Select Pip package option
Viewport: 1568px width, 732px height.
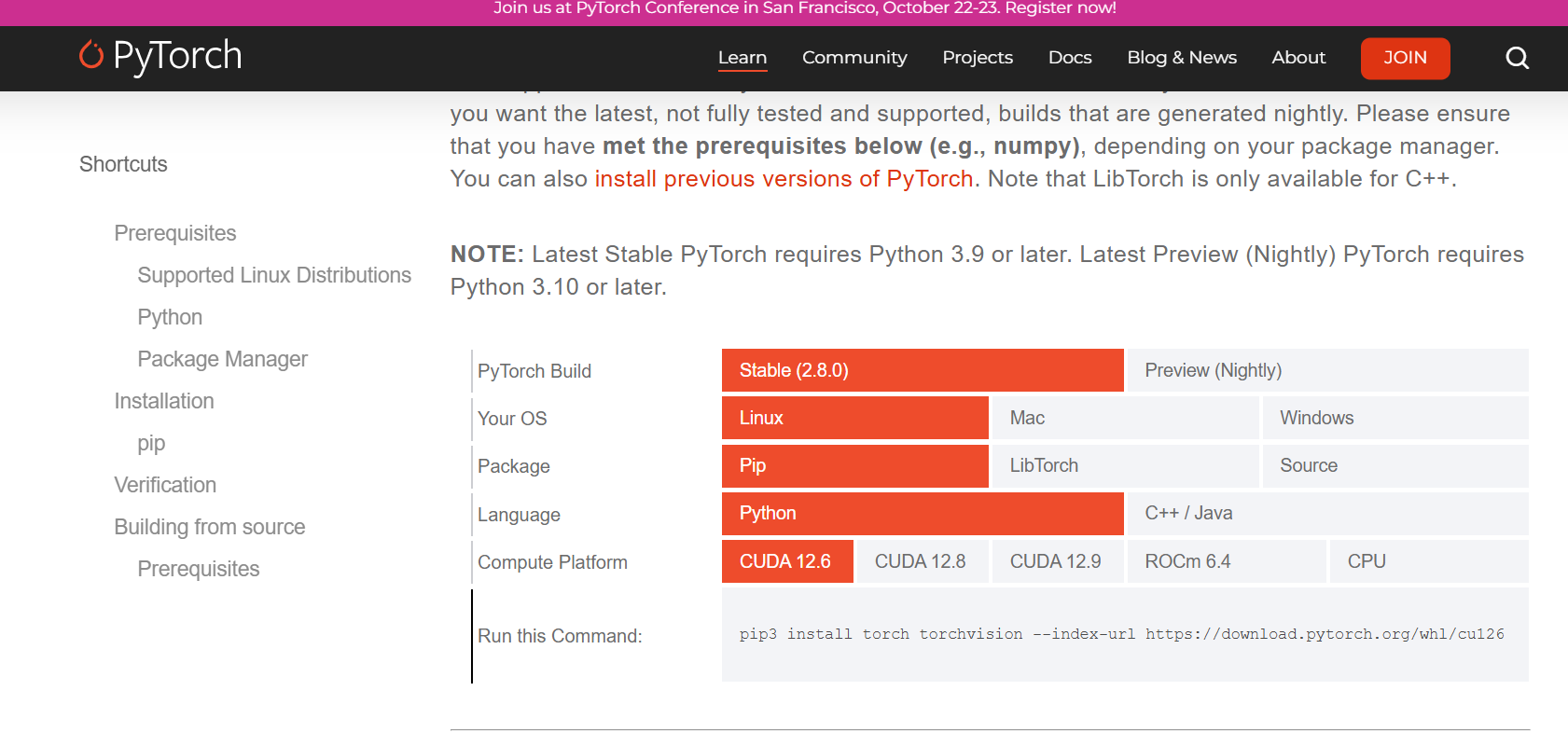855,465
